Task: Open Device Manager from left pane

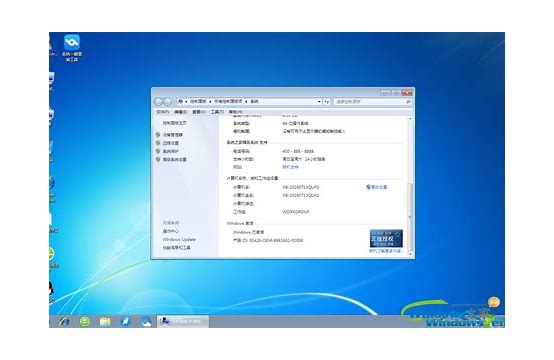Action: point(172,135)
